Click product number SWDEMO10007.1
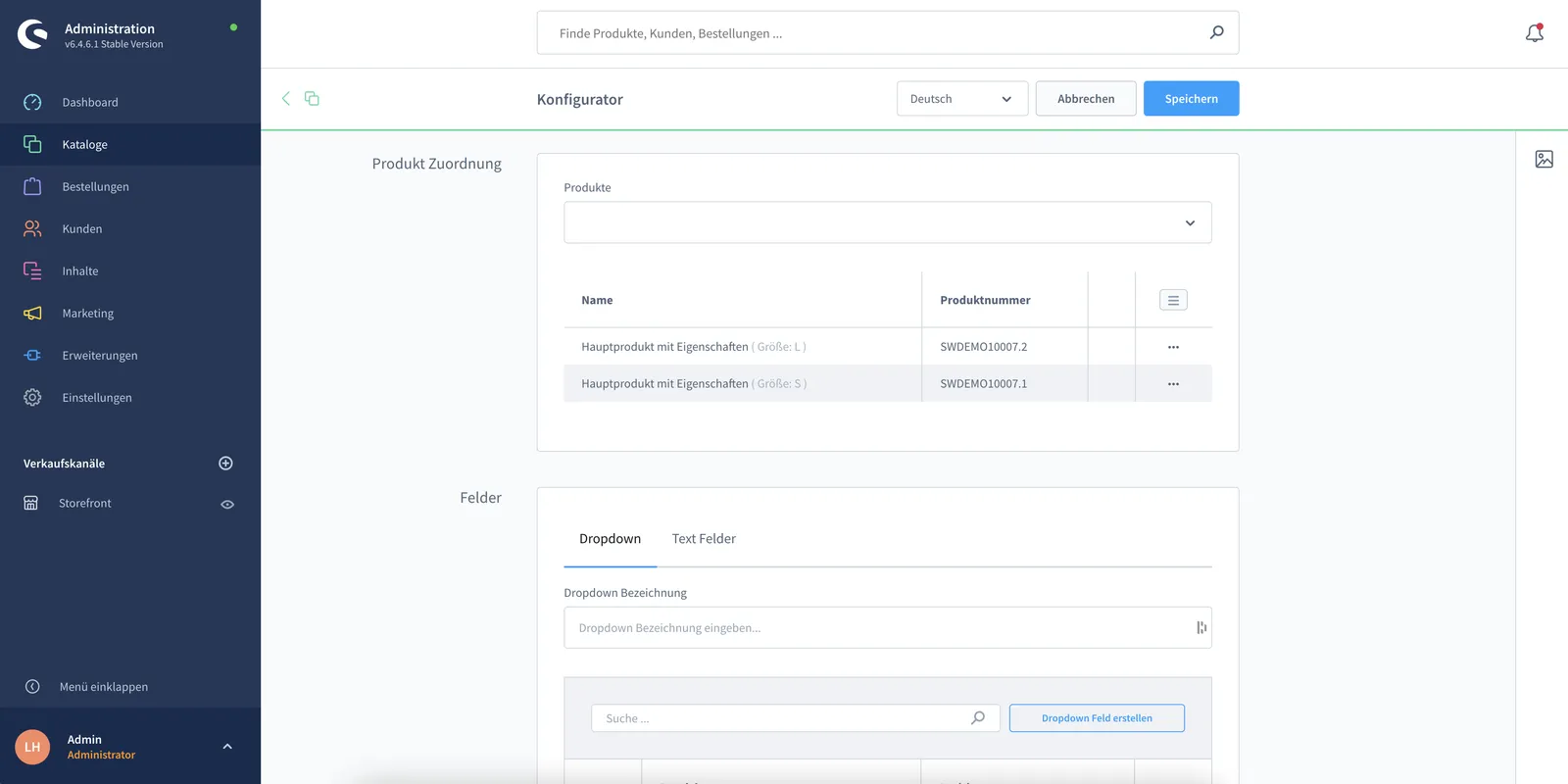The height and width of the screenshot is (784, 1568). 983,384
